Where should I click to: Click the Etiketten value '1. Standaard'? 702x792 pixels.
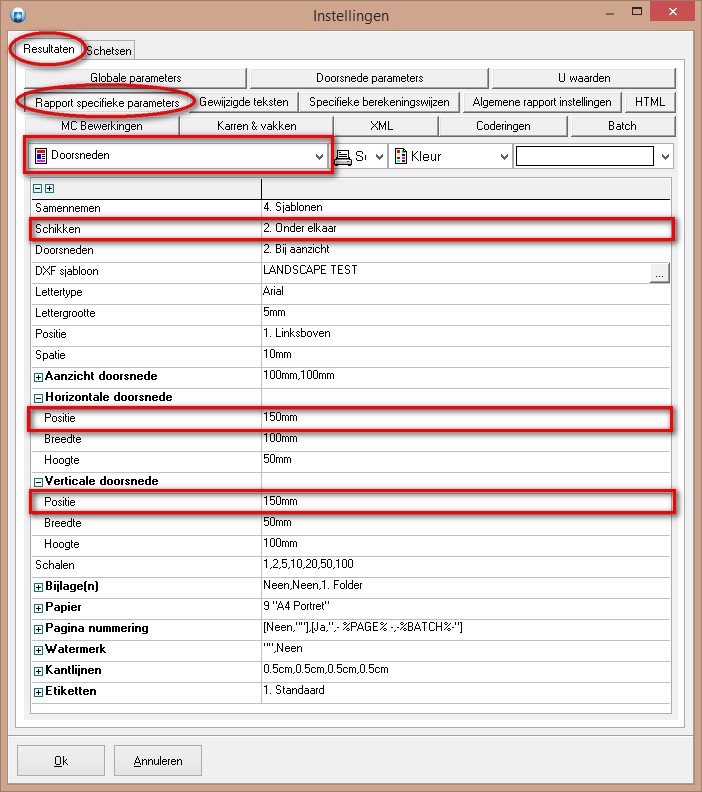pos(294,690)
